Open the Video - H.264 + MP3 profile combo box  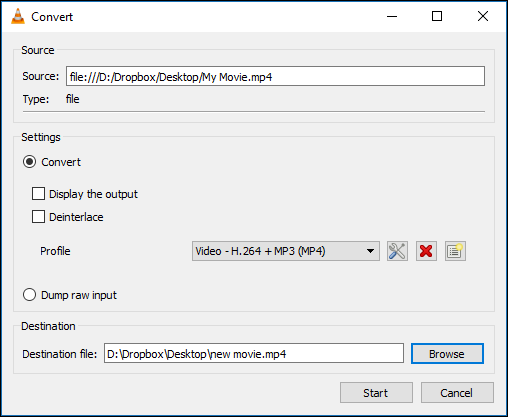[286, 251]
